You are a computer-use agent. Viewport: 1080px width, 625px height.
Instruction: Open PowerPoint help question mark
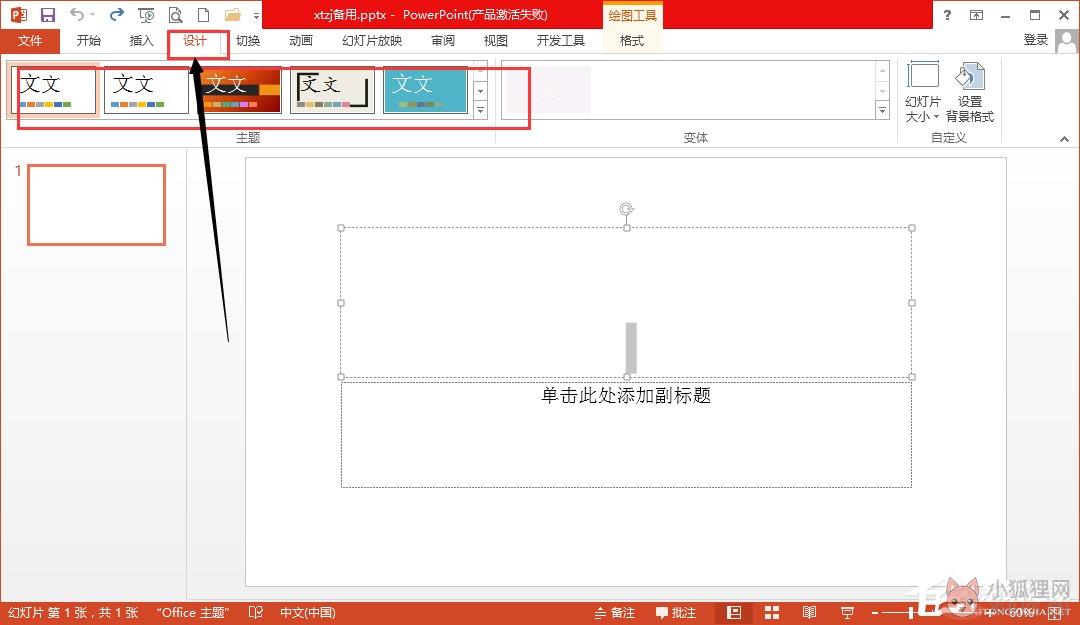[x=947, y=14]
